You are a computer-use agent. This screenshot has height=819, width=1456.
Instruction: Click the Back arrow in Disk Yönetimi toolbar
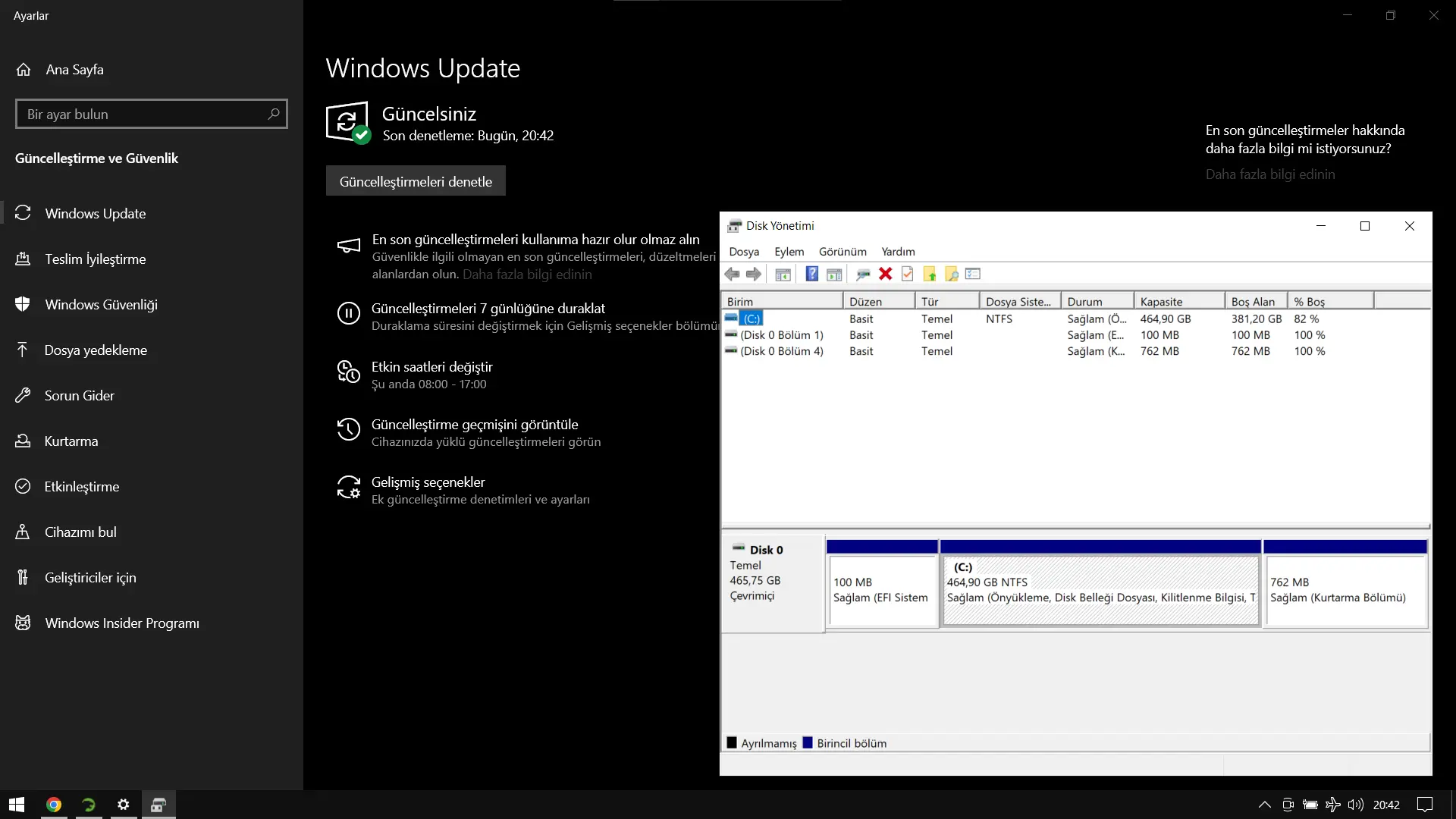tap(732, 275)
